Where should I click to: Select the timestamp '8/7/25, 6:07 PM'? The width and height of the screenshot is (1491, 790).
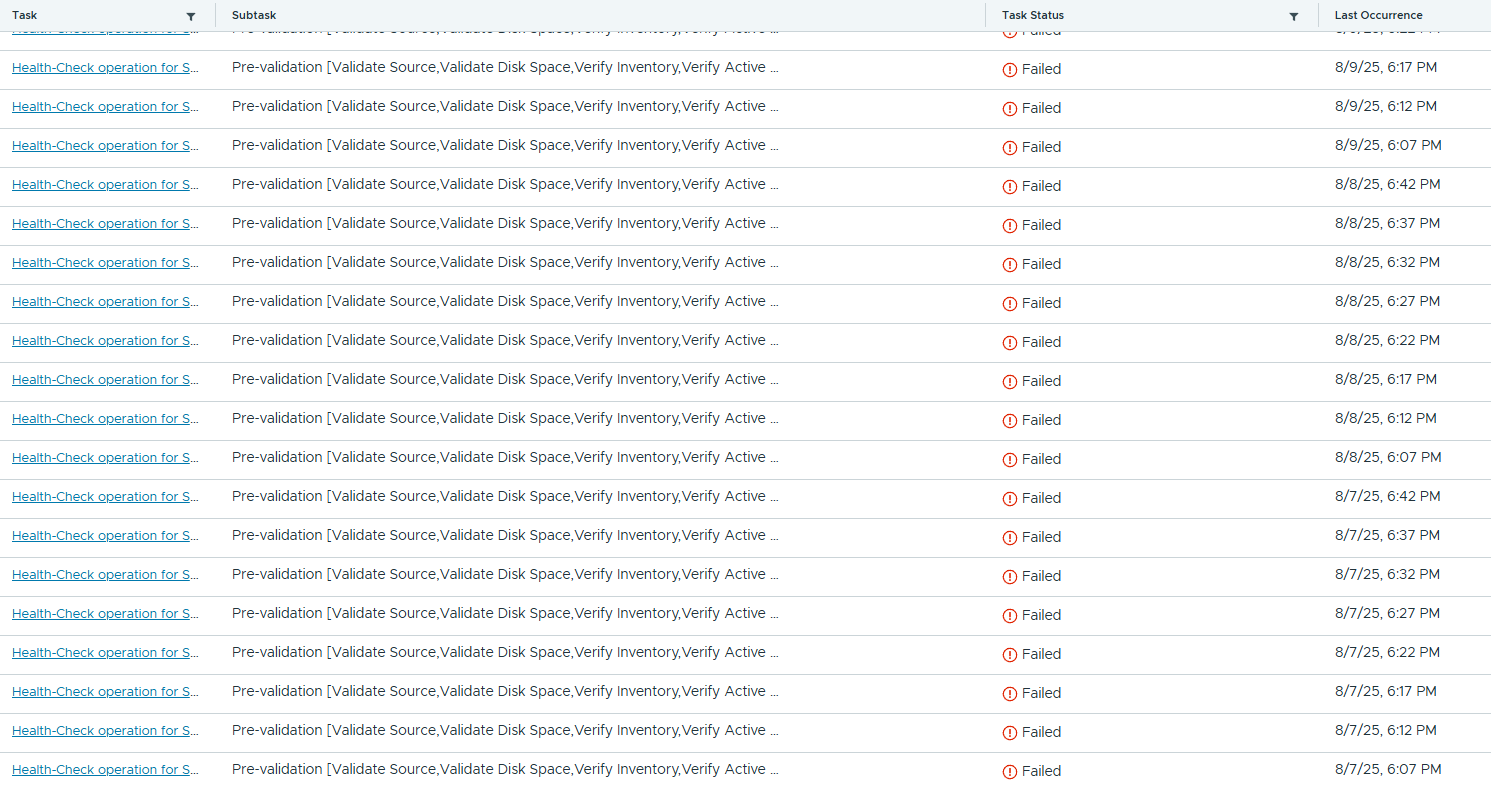1388,769
